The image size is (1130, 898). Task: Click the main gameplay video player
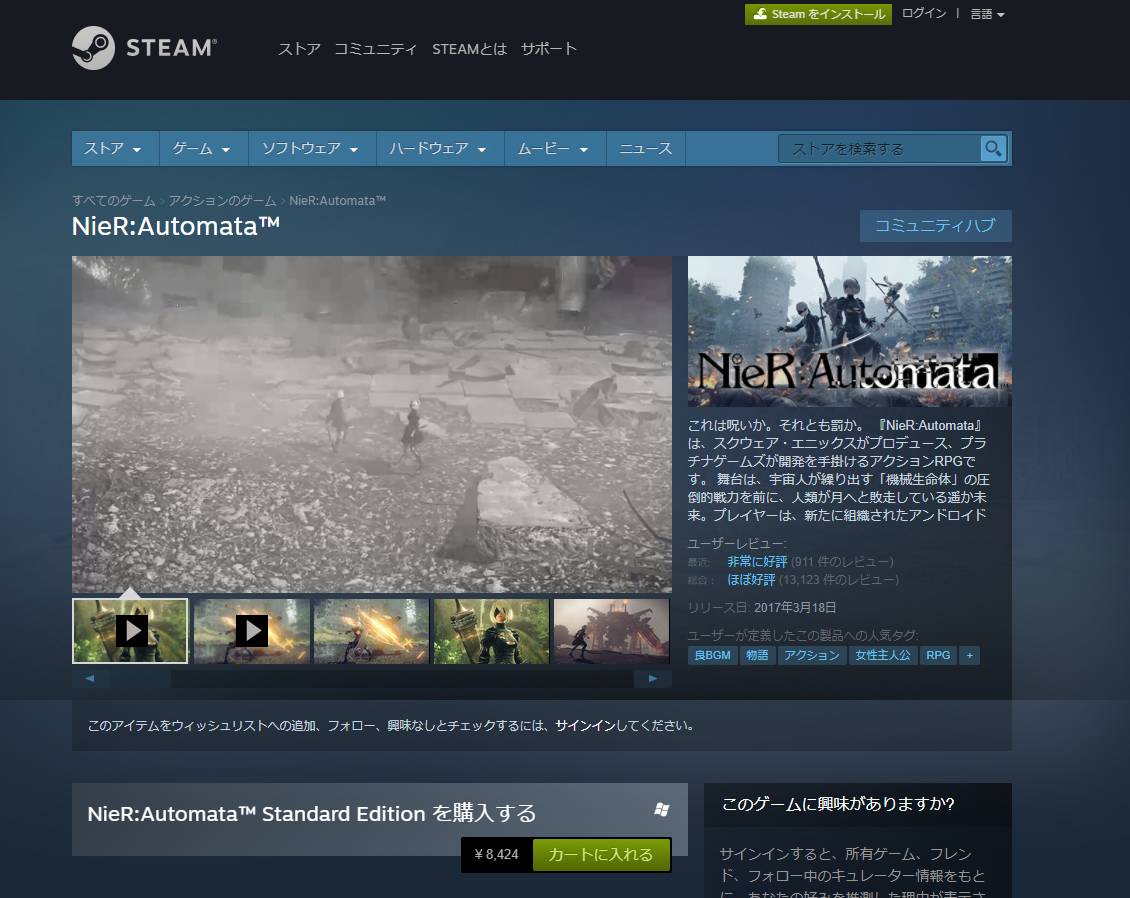tap(372, 424)
